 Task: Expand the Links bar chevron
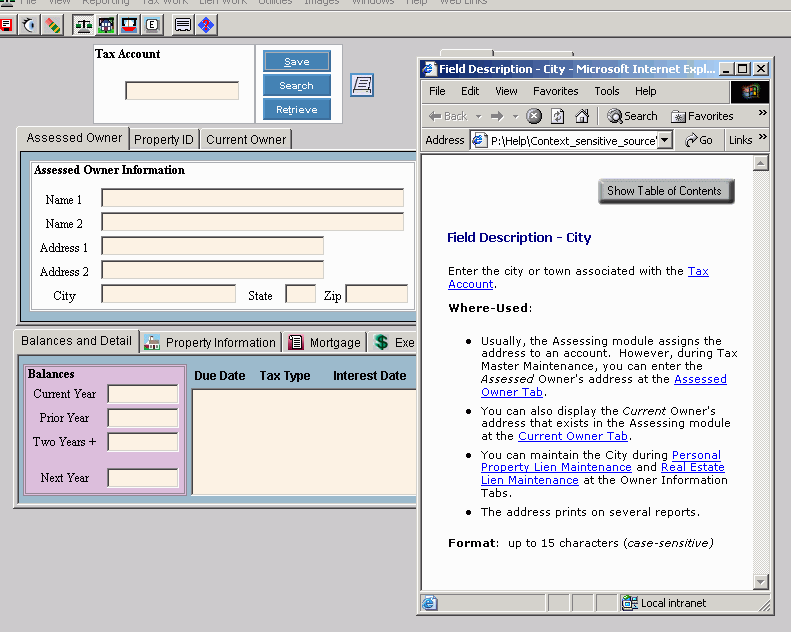point(763,137)
